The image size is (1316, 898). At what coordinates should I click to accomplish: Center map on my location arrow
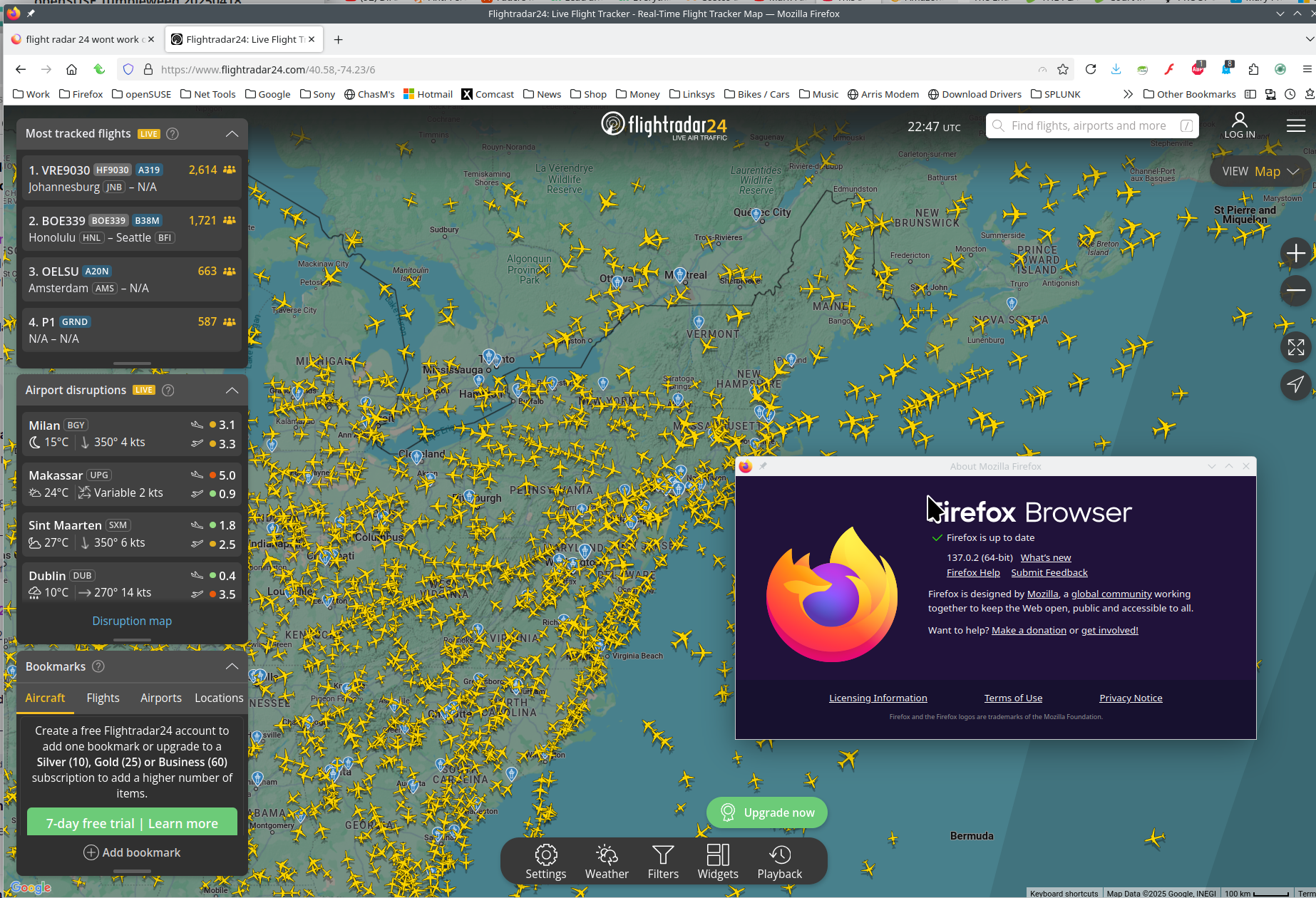[1295, 385]
